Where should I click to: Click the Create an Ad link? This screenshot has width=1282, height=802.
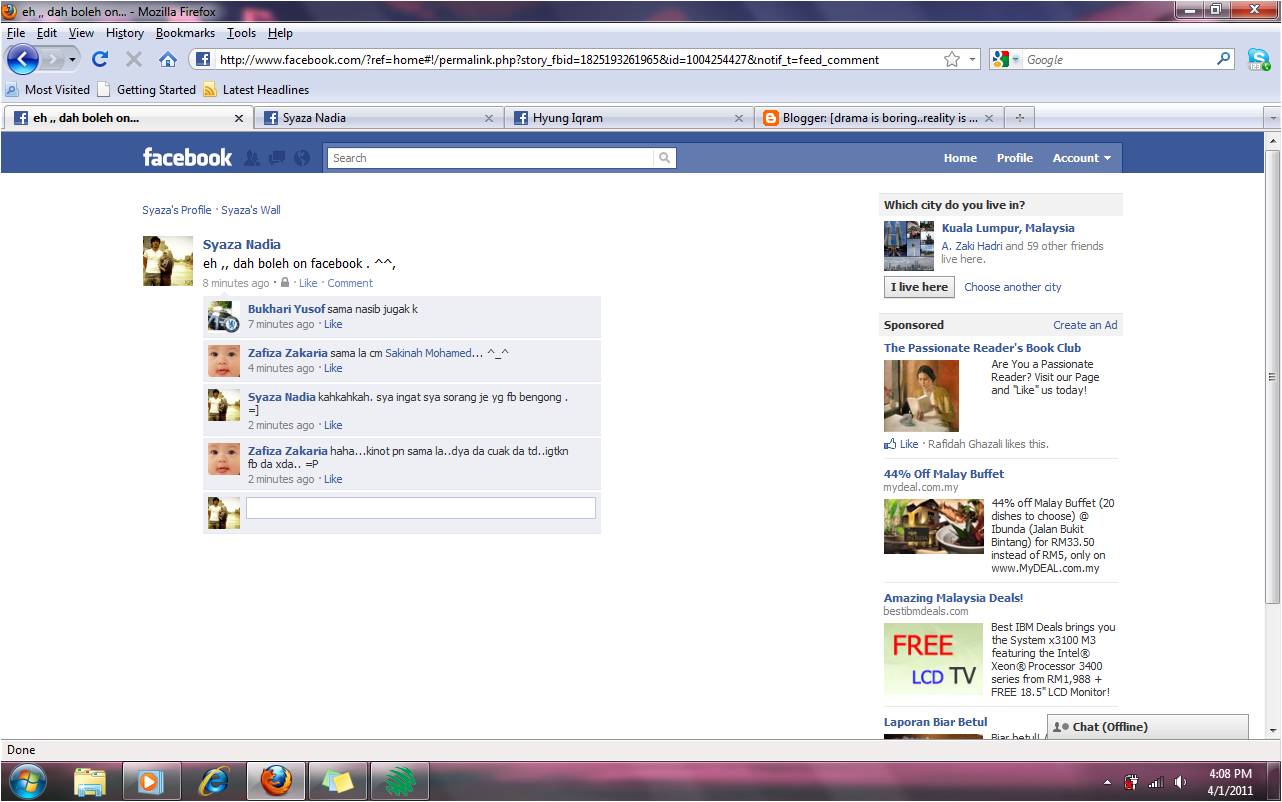1085,325
